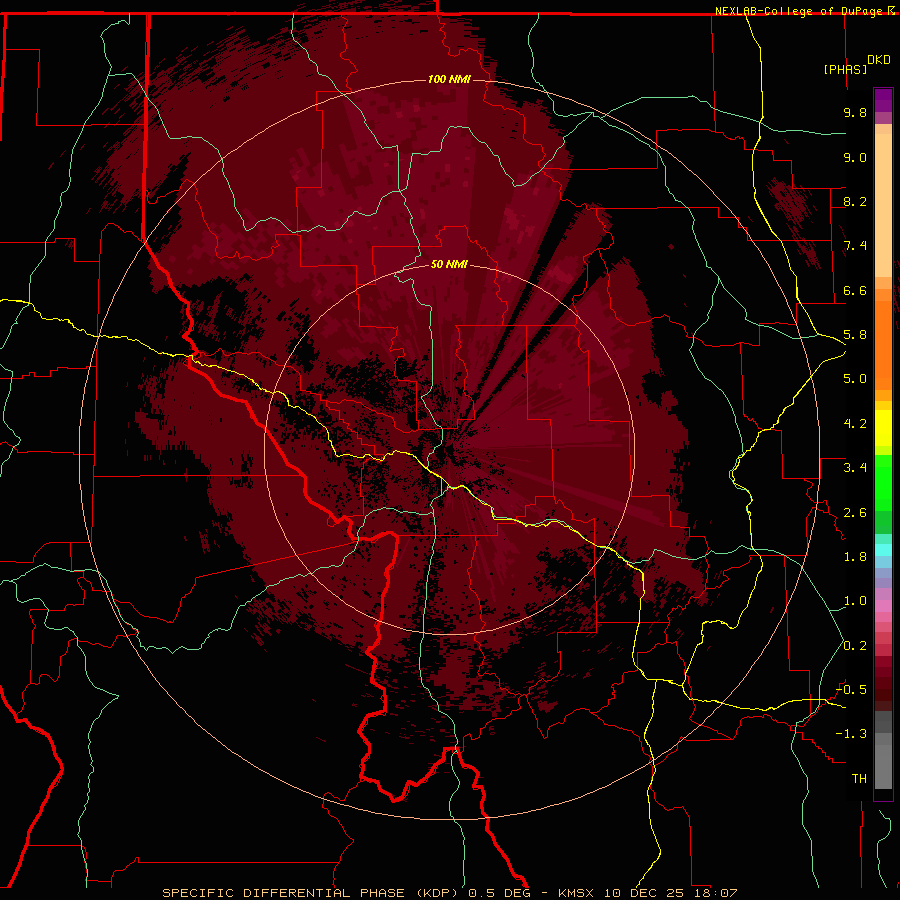900x900 pixels.
Task: Pick the cyan color bar segment
Action: [x=883, y=550]
